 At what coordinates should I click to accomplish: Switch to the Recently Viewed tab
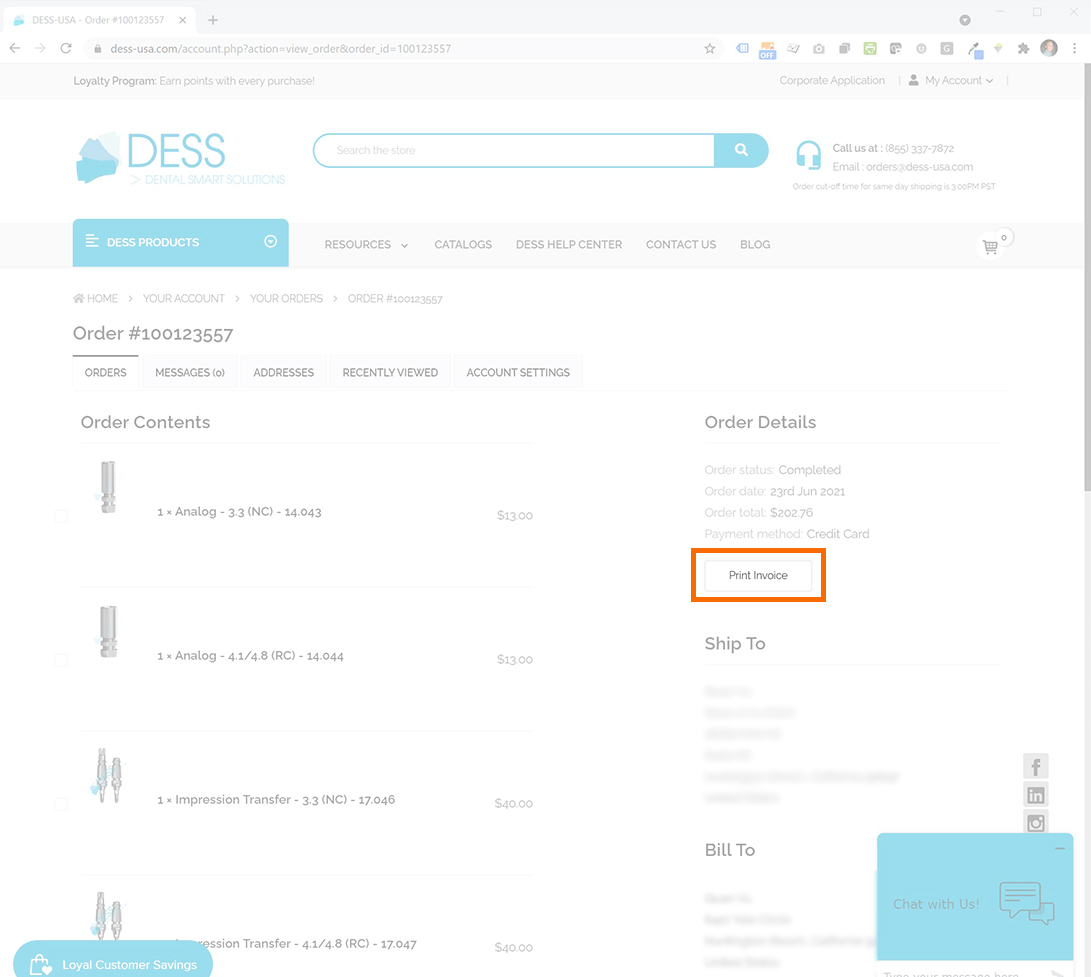pos(390,372)
